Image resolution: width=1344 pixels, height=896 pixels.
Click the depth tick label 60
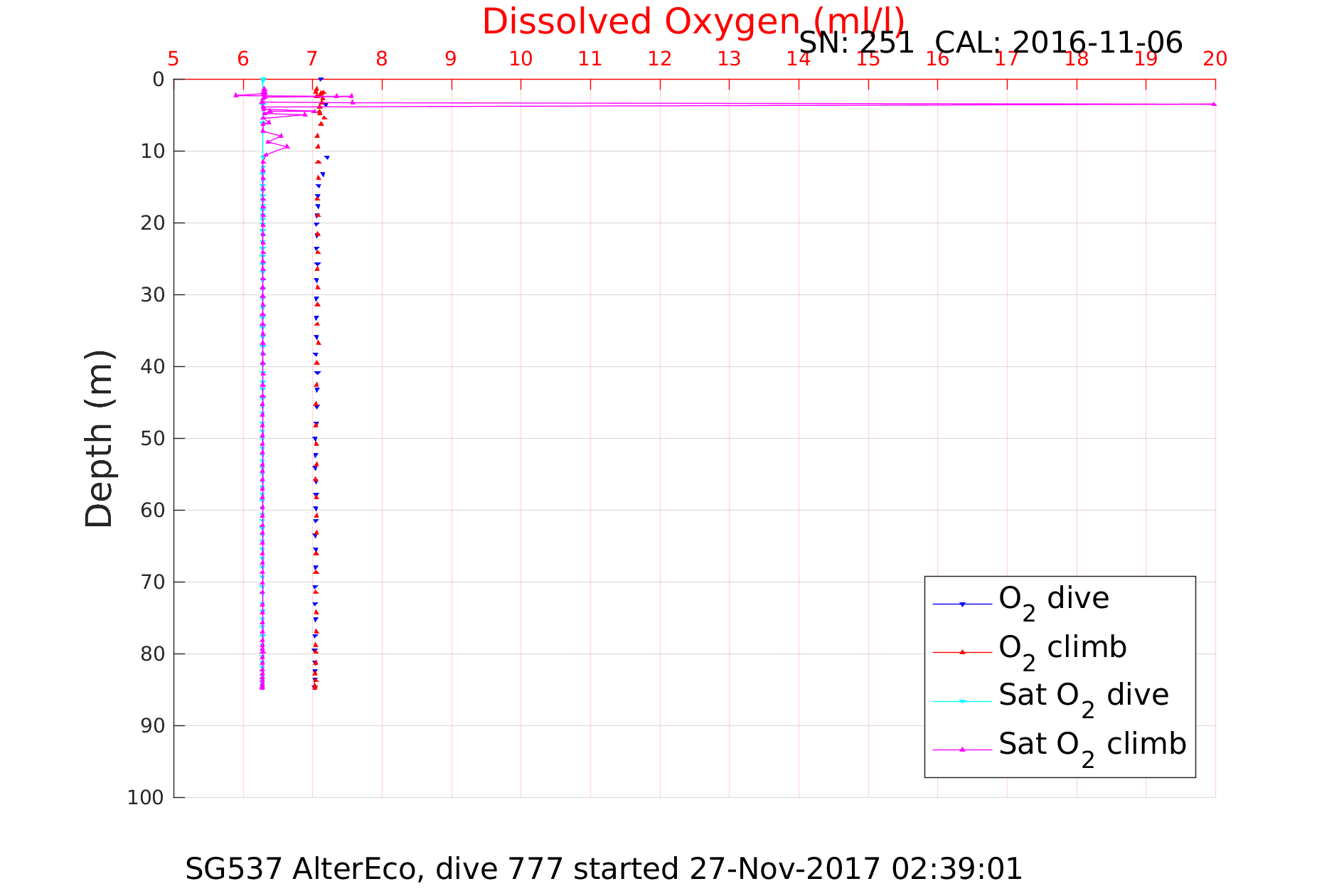(153, 511)
